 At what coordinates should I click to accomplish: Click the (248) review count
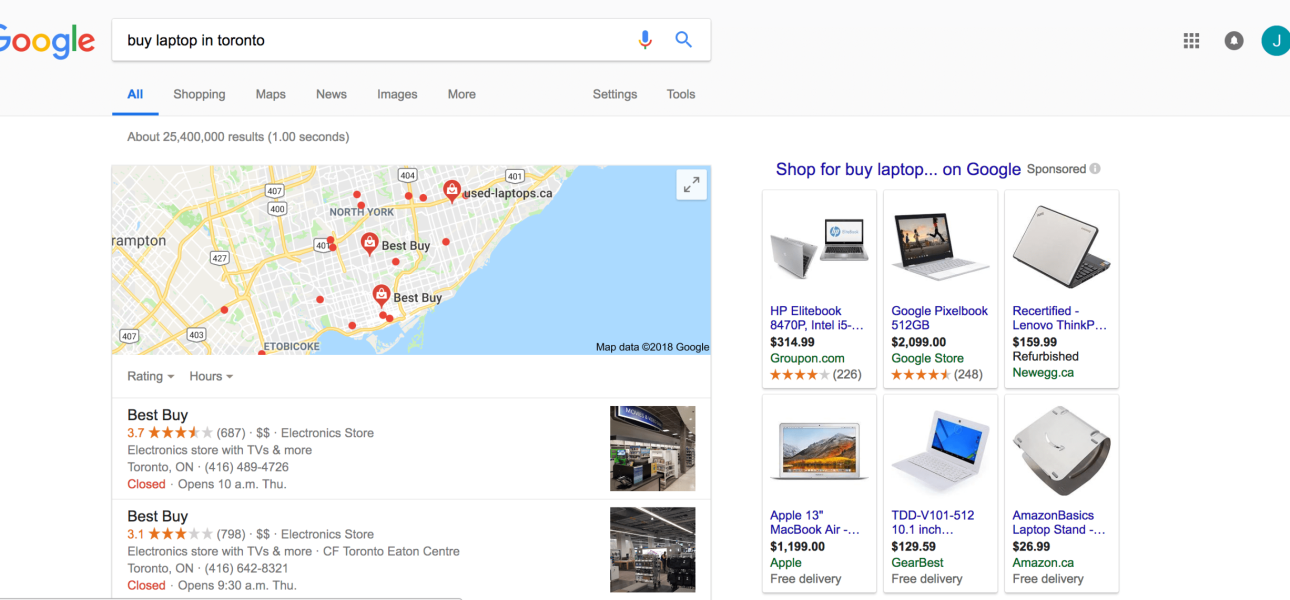coord(968,374)
